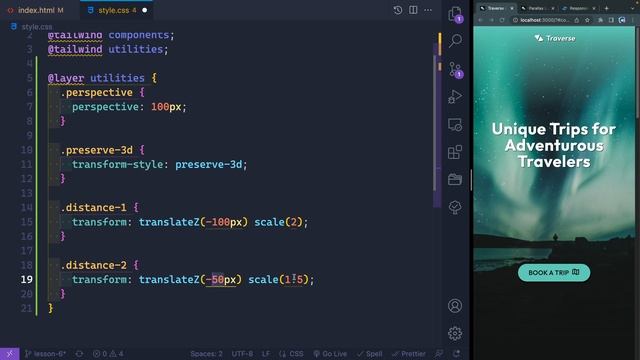This screenshot has width=640, height=360.
Task: Bookmark the page with the star icon
Action: [x=587, y=20]
